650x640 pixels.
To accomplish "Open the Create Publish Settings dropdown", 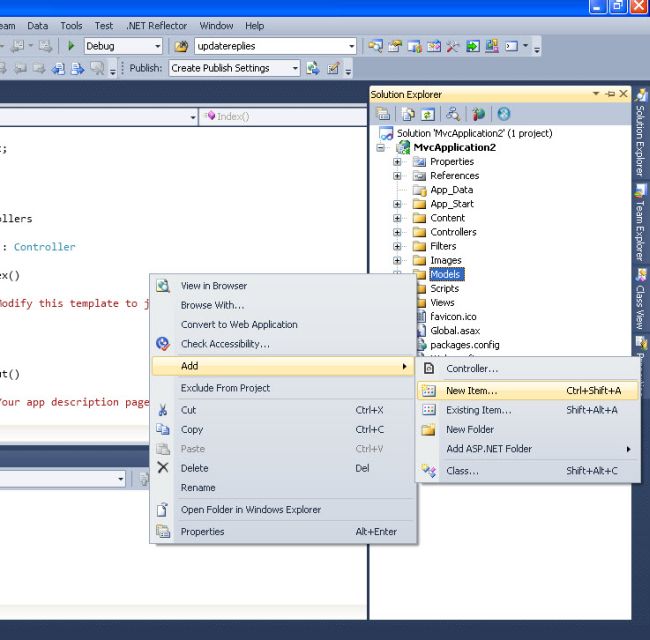I will 294,68.
